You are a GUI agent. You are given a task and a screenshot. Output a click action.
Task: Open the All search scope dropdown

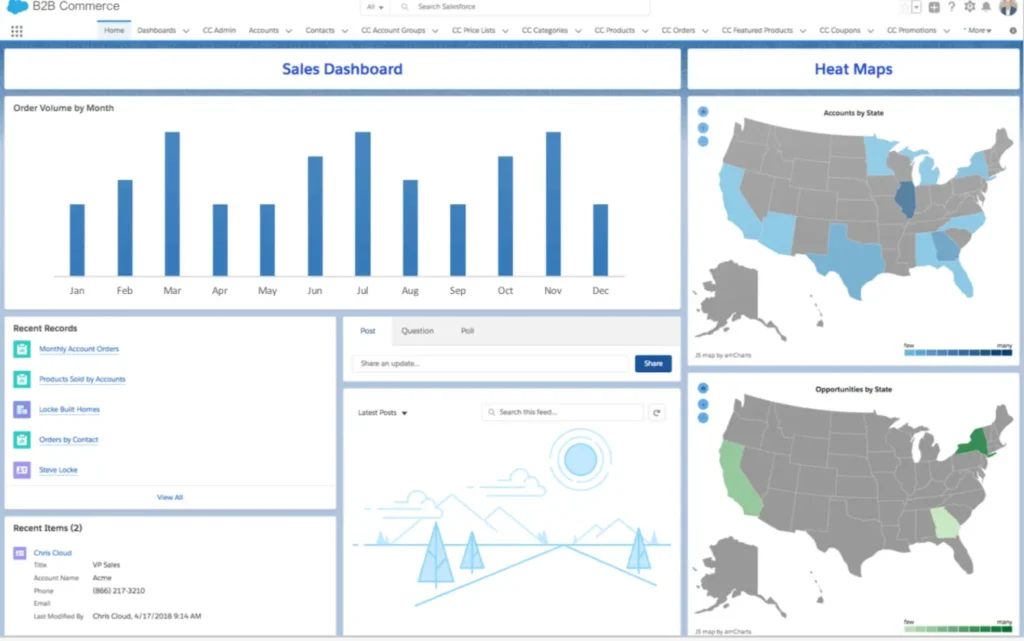(375, 7)
